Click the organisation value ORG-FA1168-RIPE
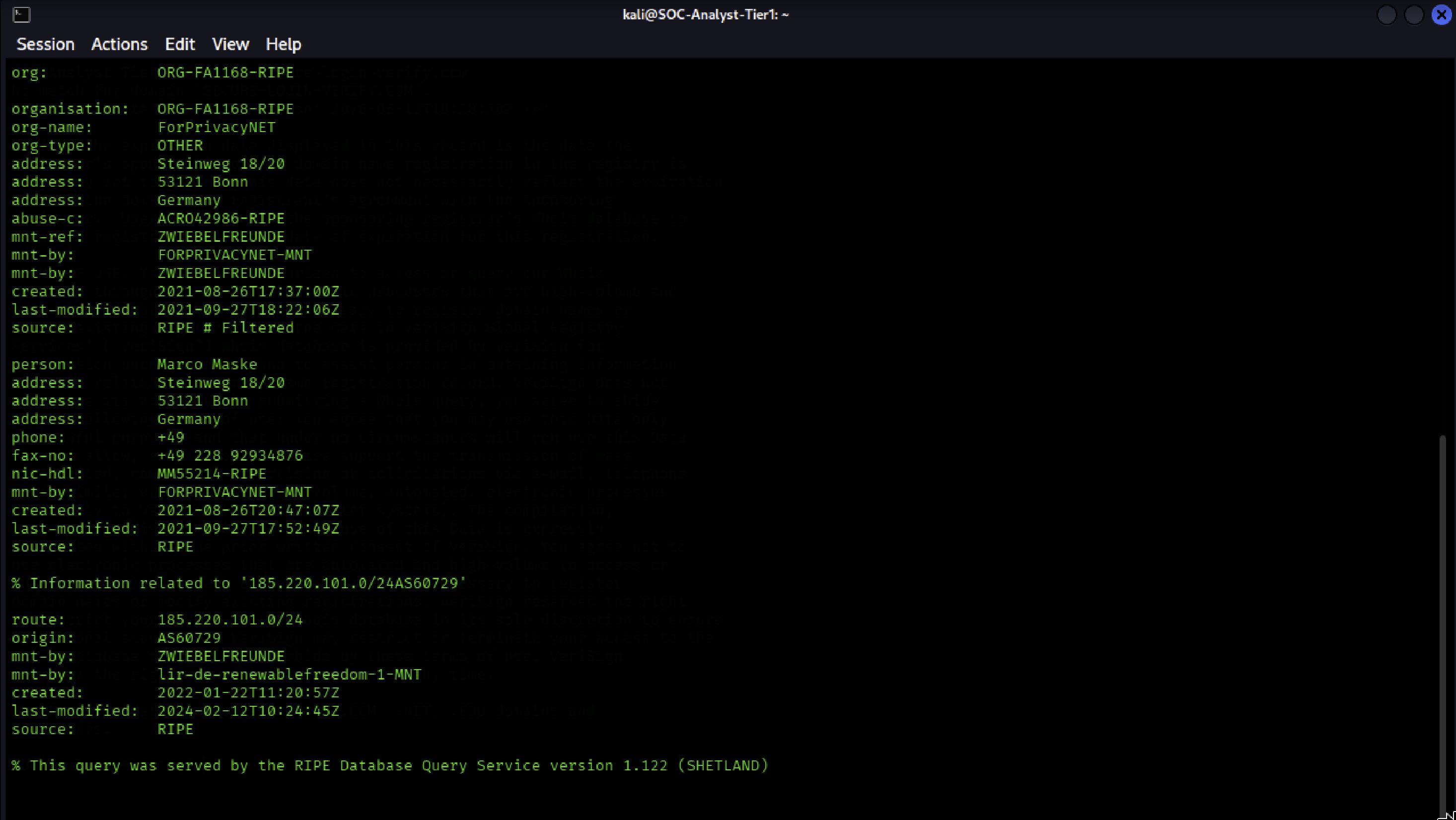1456x820 pixels. [225, 109]
